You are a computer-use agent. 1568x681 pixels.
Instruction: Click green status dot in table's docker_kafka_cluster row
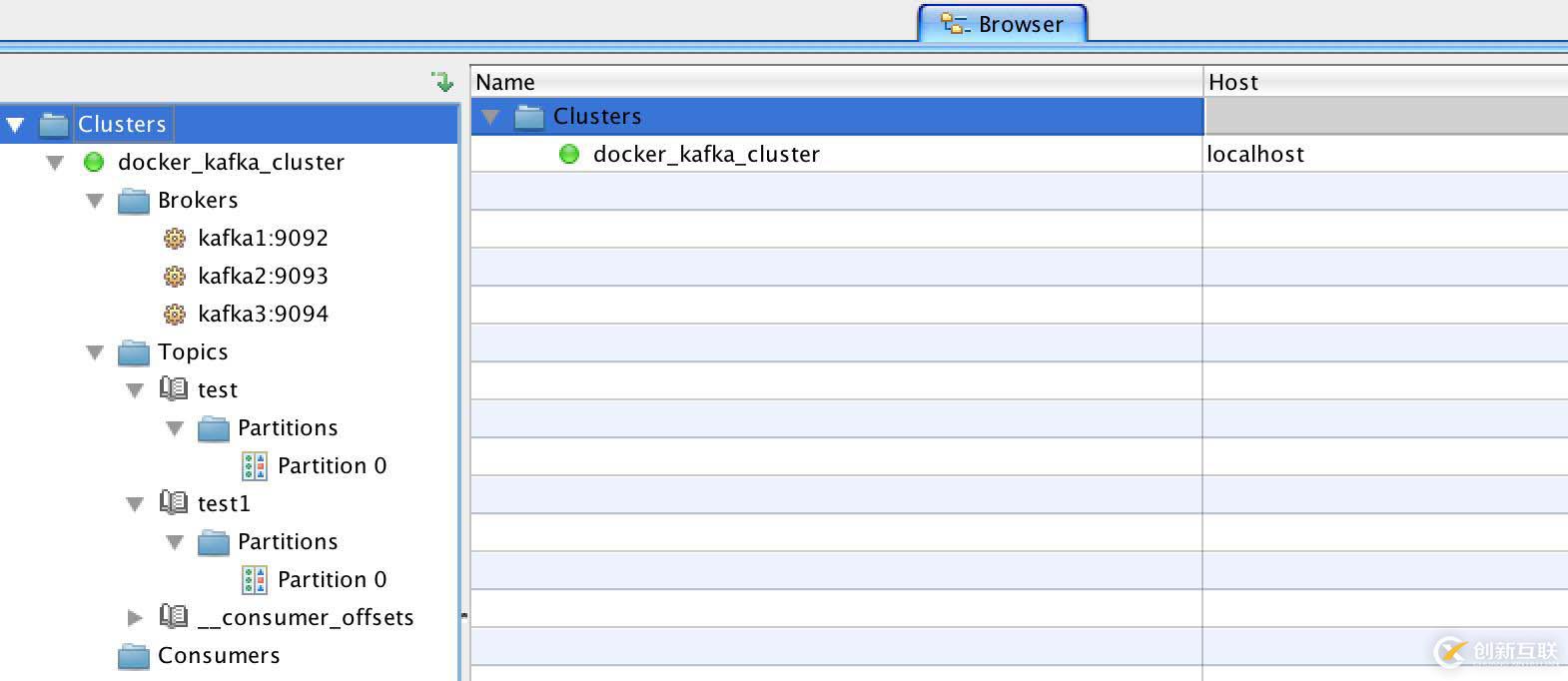click(x=569, y=154)
